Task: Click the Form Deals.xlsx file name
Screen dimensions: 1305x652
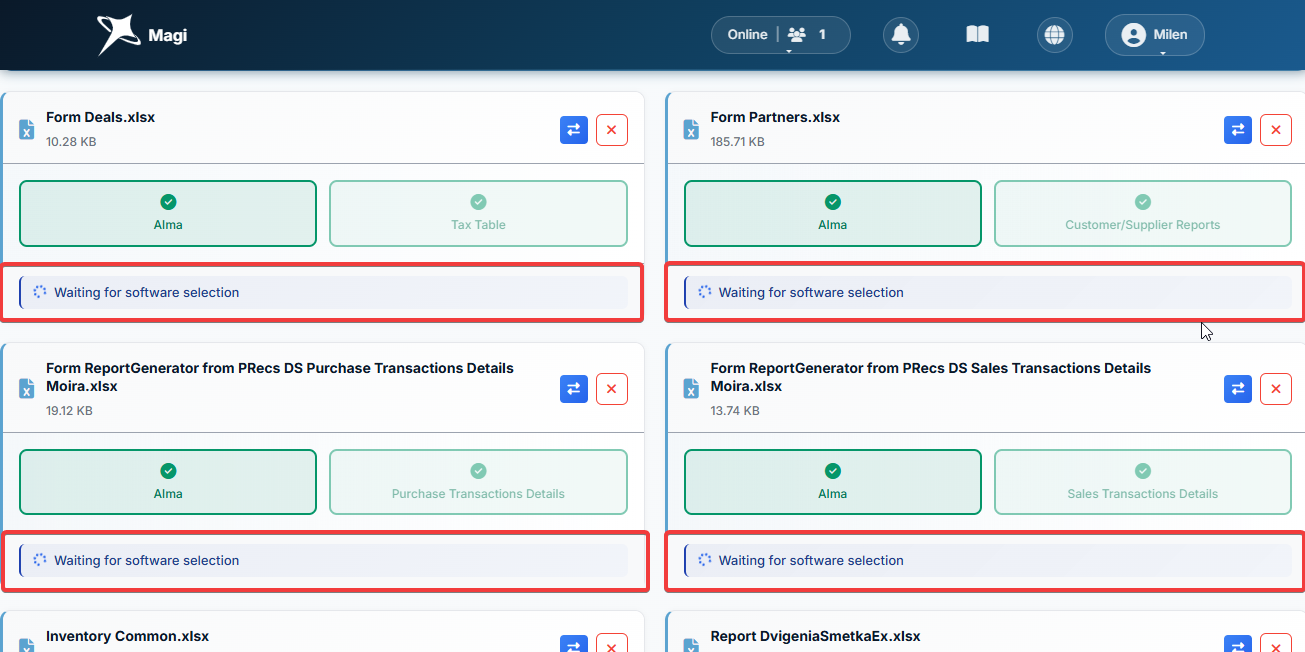Action: 100,117
